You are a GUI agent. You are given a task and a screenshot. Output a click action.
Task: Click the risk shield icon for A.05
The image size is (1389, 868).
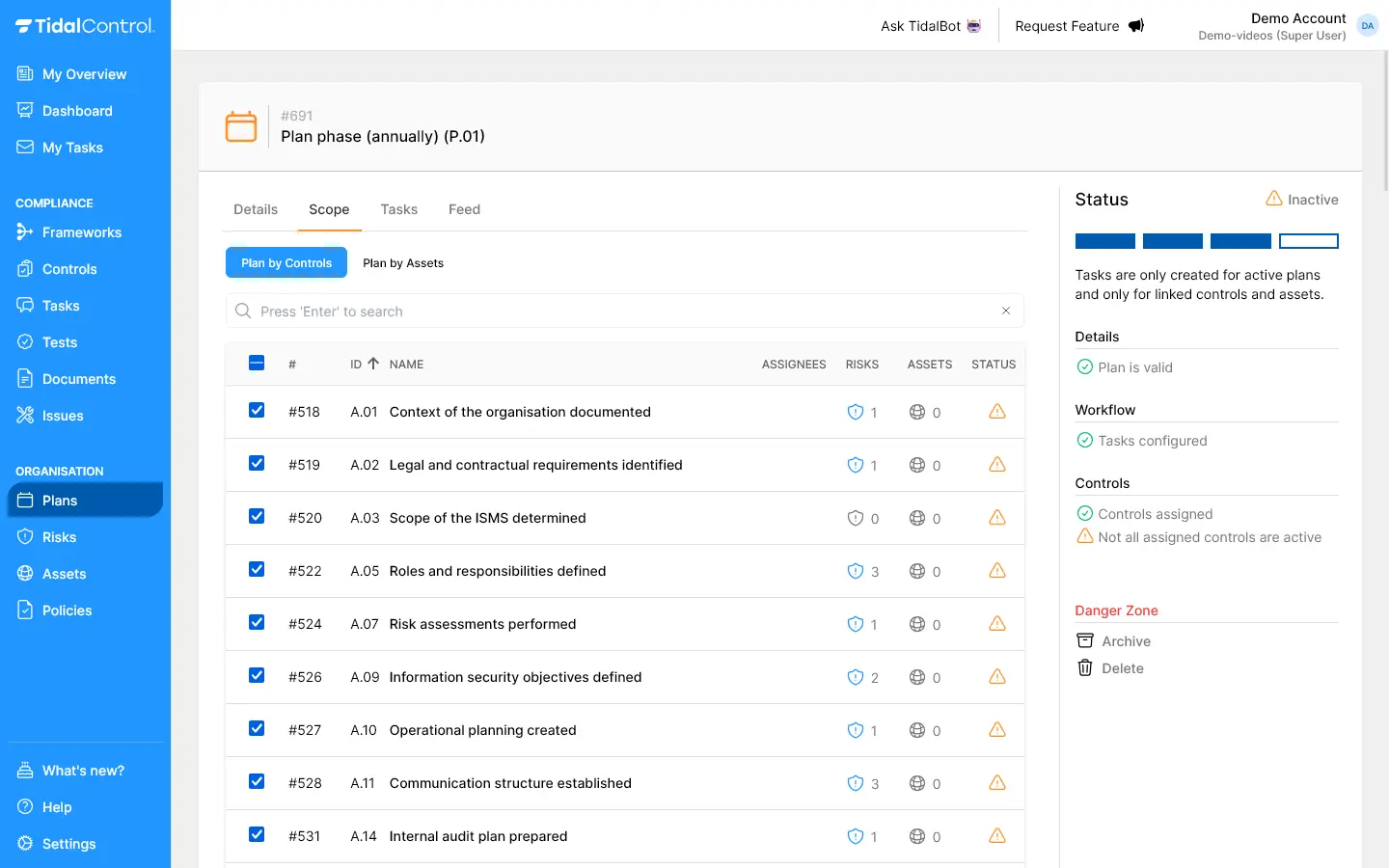855,571
